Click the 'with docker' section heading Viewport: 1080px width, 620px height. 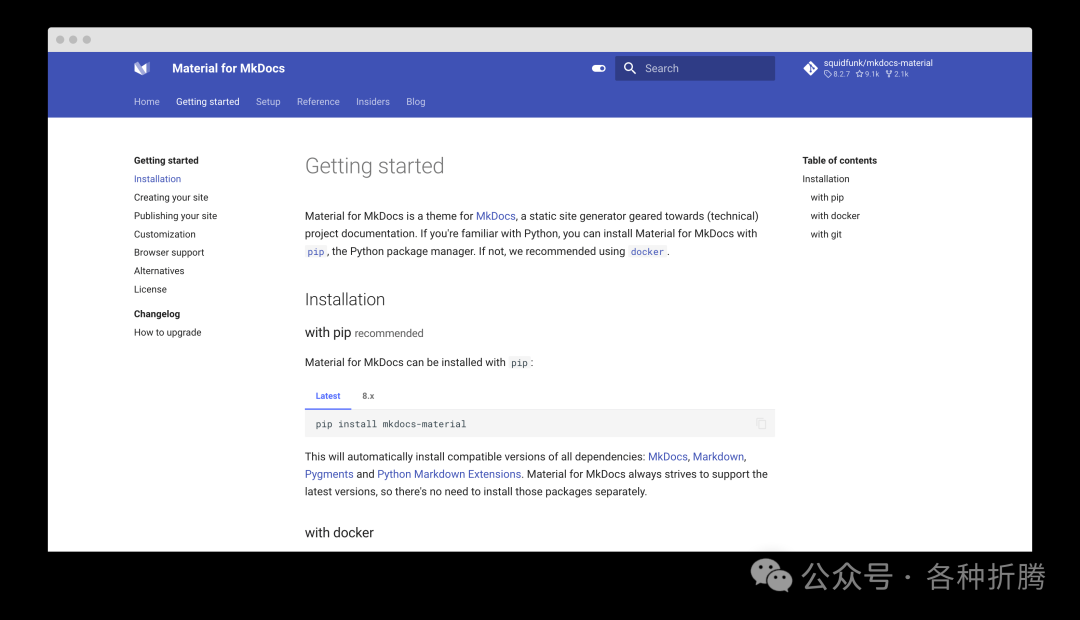340,533
